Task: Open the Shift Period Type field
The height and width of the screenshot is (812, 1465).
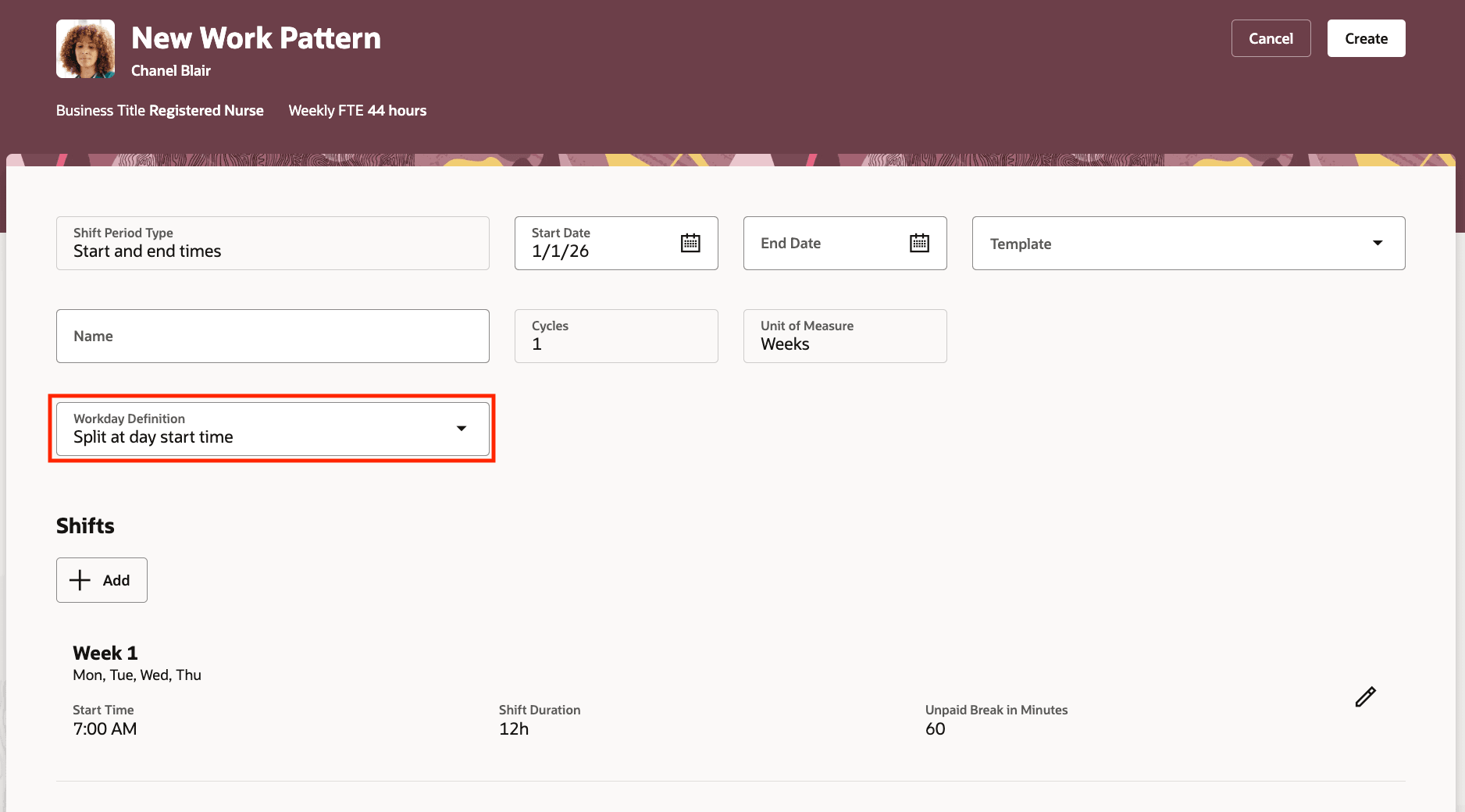Action: tap(272, 243)
